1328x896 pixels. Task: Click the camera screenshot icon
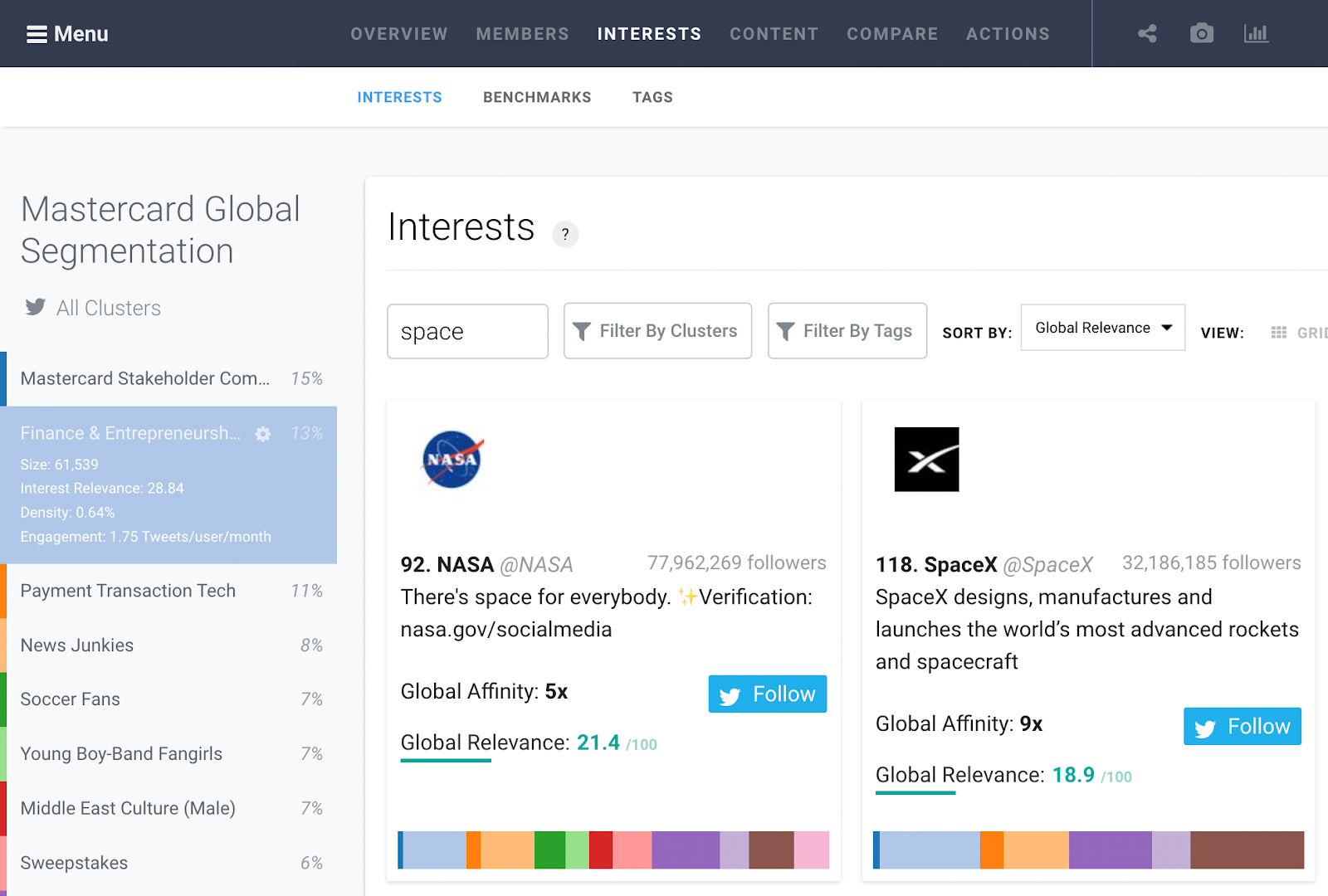[1201, 33]
